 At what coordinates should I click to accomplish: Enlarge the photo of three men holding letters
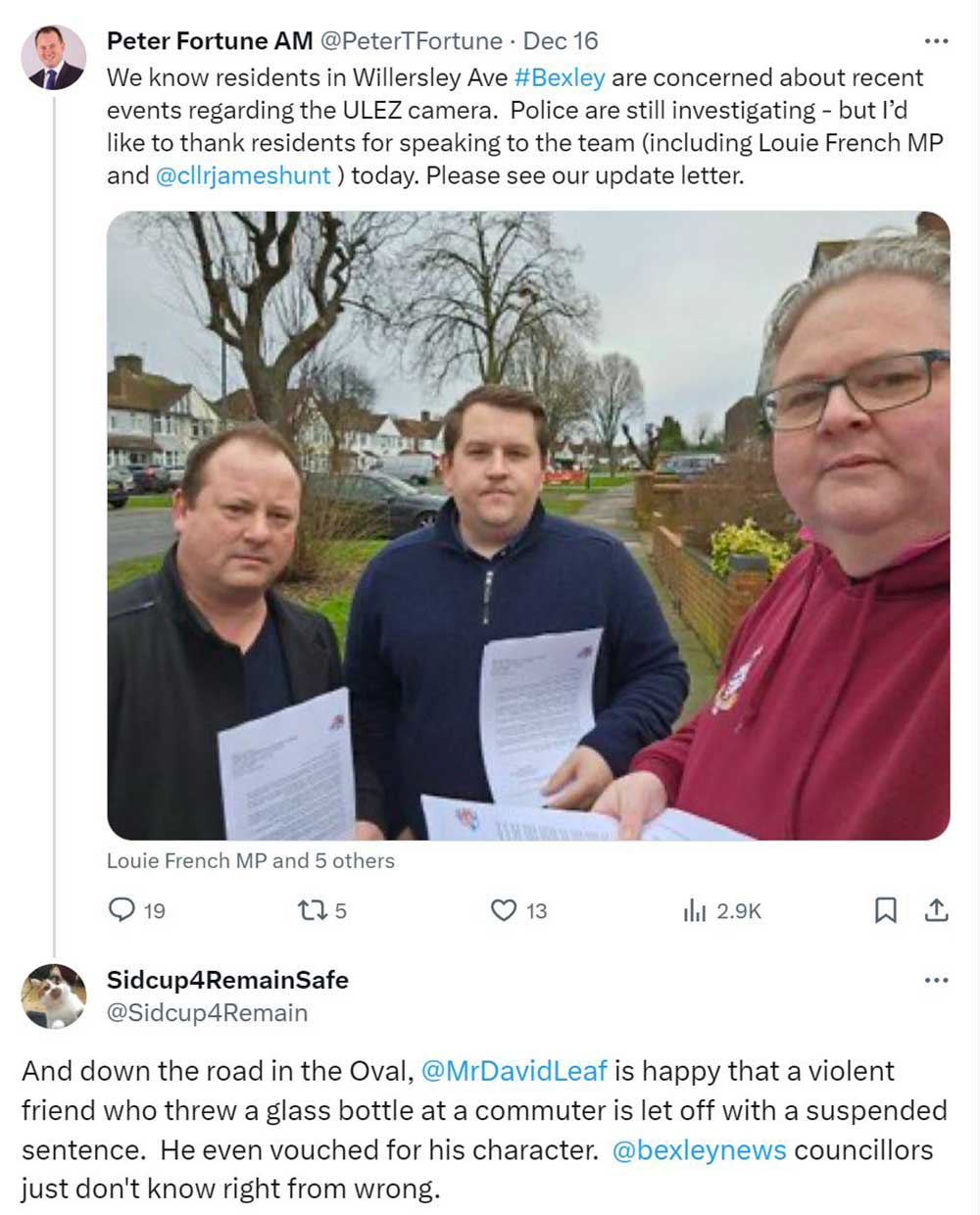(x=528, y=525)
